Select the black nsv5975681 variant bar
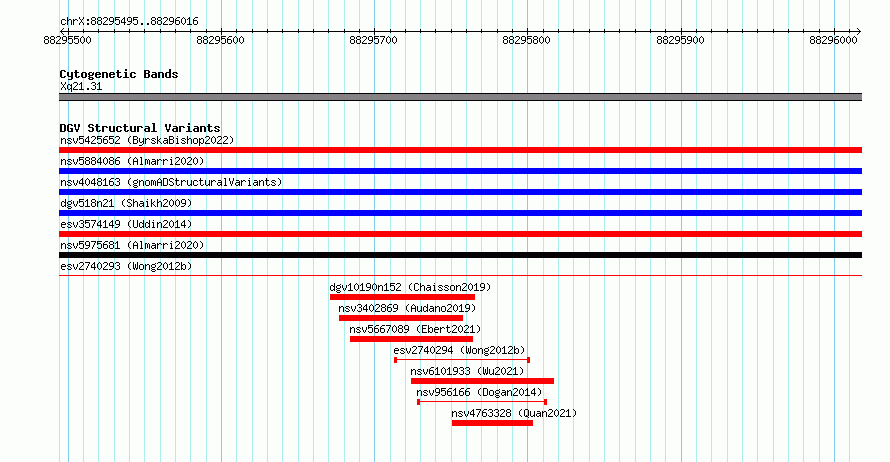The image size is (890, 462). pyautogui.click(x=460, y=255)
